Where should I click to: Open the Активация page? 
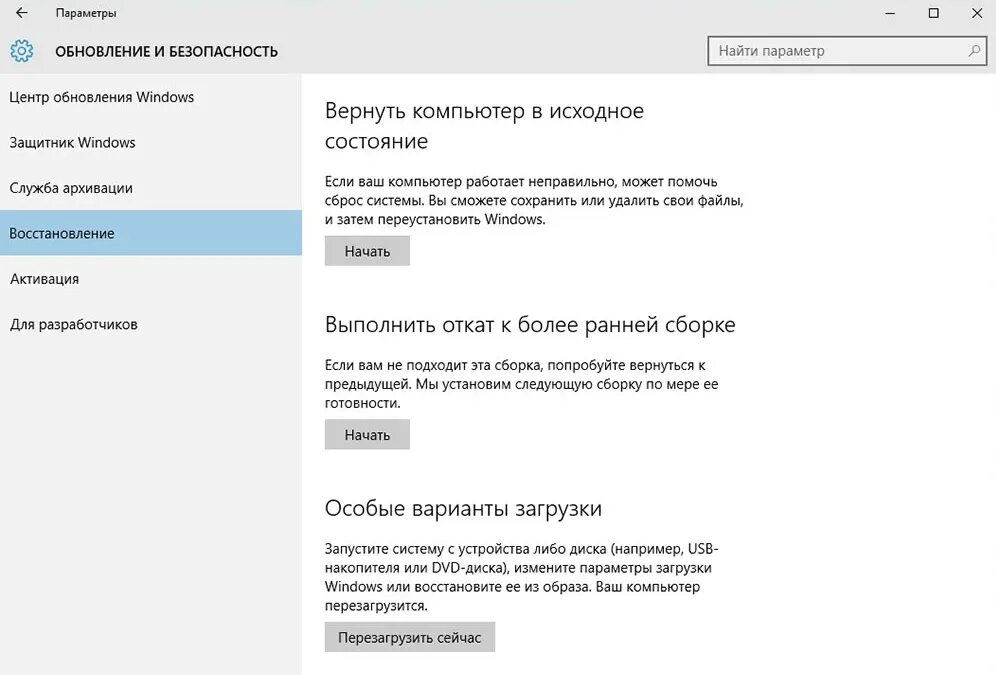pos(45,279)
